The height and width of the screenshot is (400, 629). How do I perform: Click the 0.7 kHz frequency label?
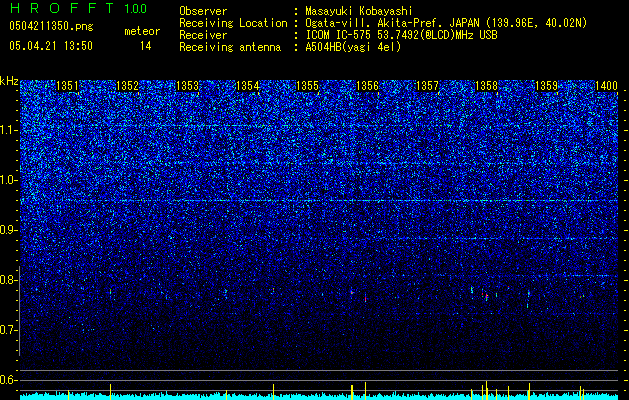[8, 330]
